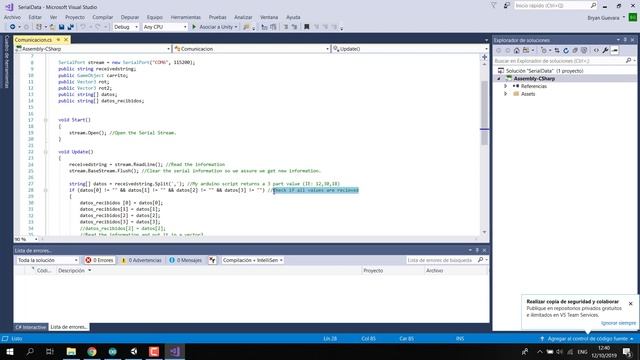Open Unity from the taskbar
Image resolution: width=640 pixels, height=360 pixels.
pyautogui.click(x=133, y=351)
